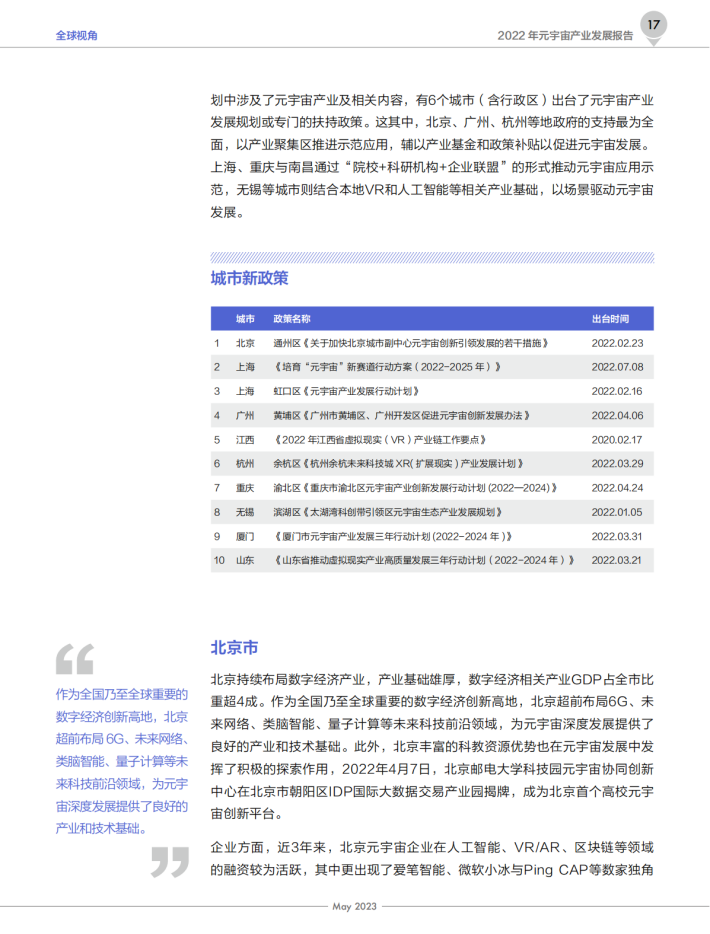
Task: Click the striped divider bar above 城市新政策
Action: point(432,257)
